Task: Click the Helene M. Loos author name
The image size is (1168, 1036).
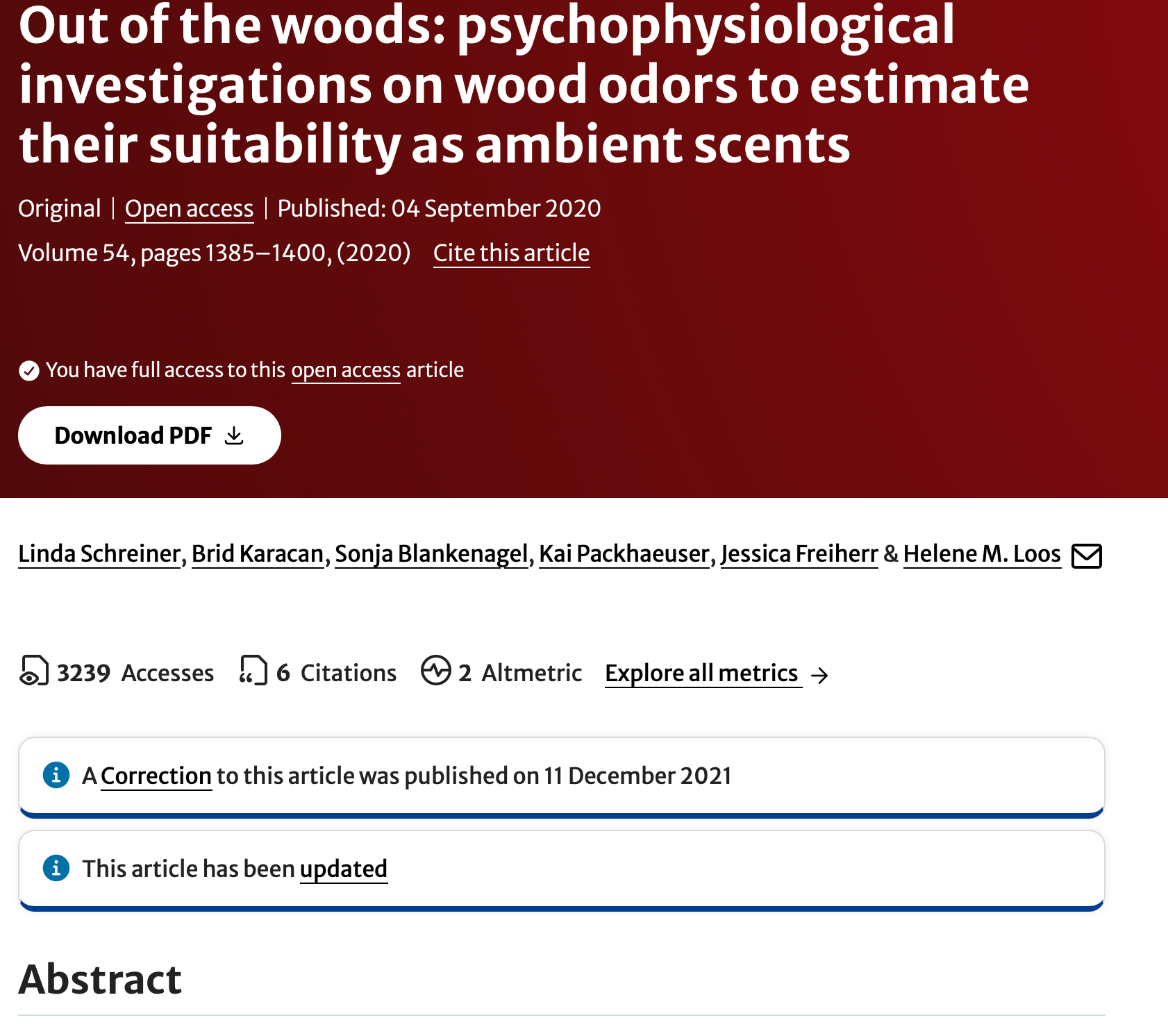Action: [982, 554]
